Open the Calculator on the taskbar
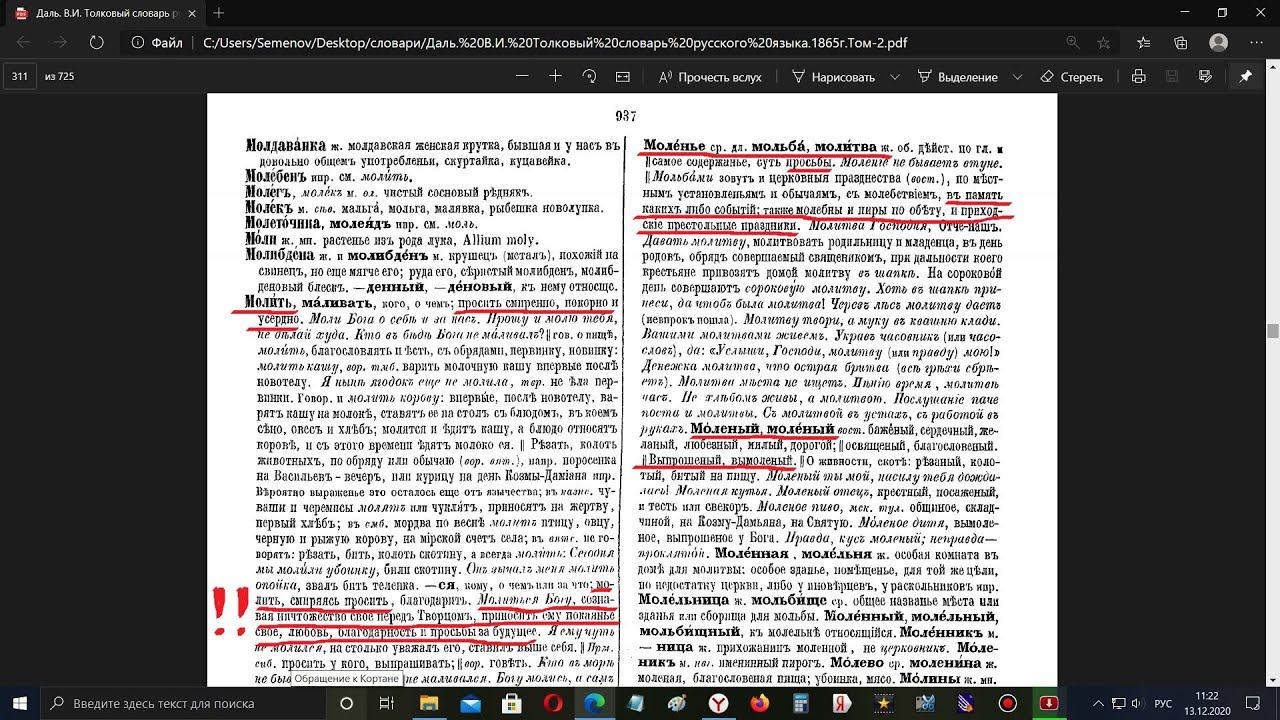The image size is (1280, 720). click(x=801, y=703)
